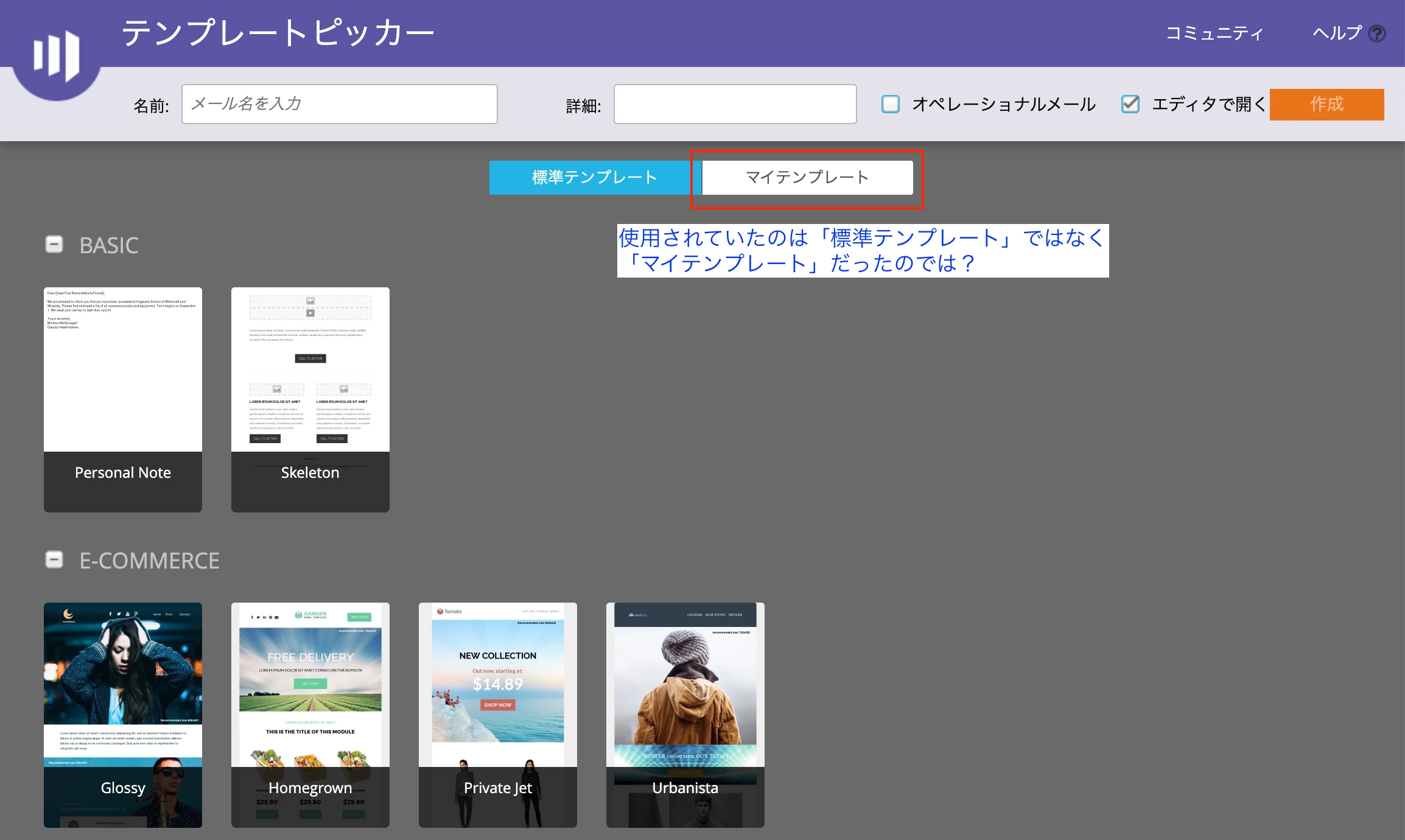The height and width of the screenshot is (840, 1405).
Task: Select 標準テンプレート tab
Action: click(x=594, y=177)
